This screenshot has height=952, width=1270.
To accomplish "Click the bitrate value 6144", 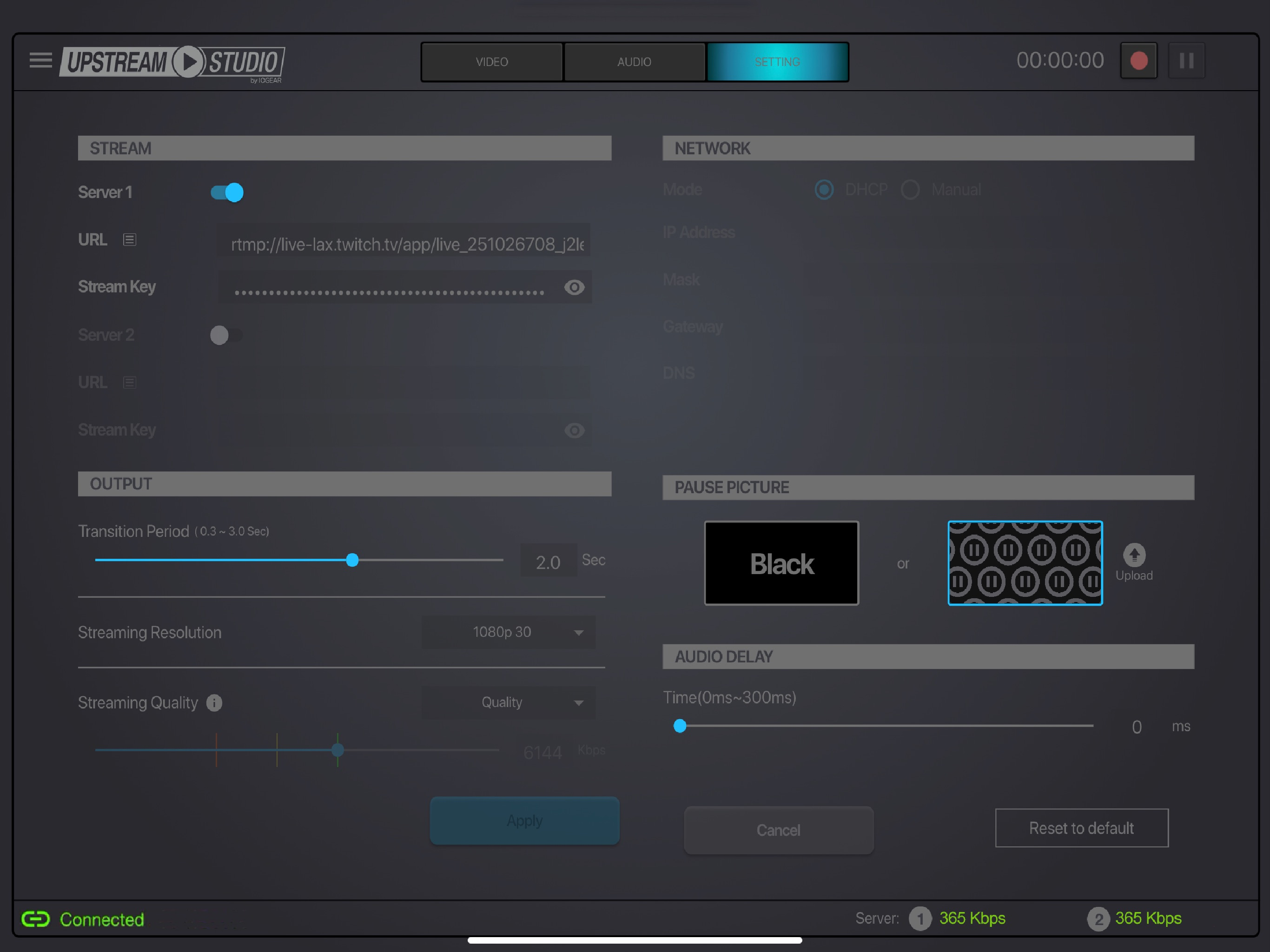I will (542, 752).
